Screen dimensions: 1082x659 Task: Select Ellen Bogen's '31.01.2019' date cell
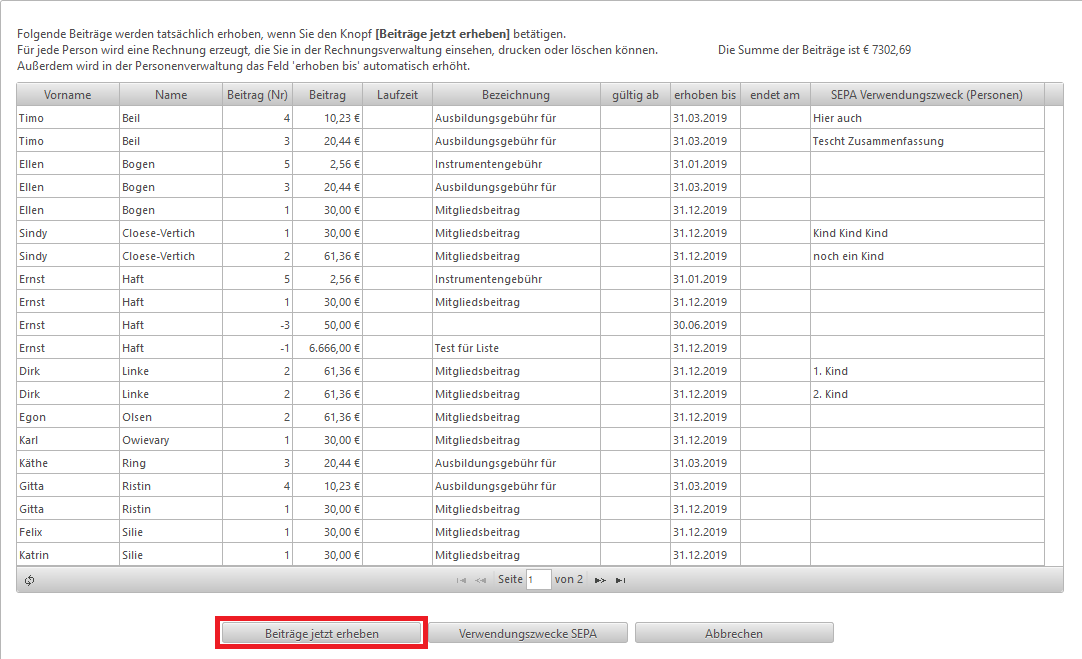[x=705, y=164]
